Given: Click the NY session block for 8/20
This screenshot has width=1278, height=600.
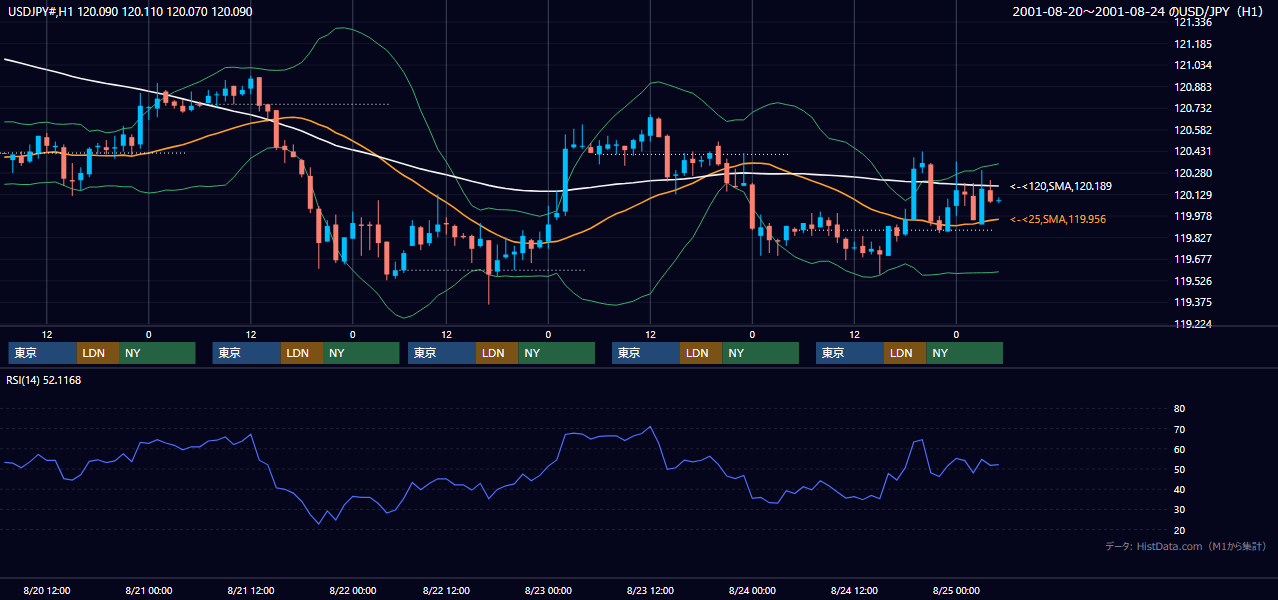Looking at the screenshot, I should pyautogui.click(x=158, y=353).
